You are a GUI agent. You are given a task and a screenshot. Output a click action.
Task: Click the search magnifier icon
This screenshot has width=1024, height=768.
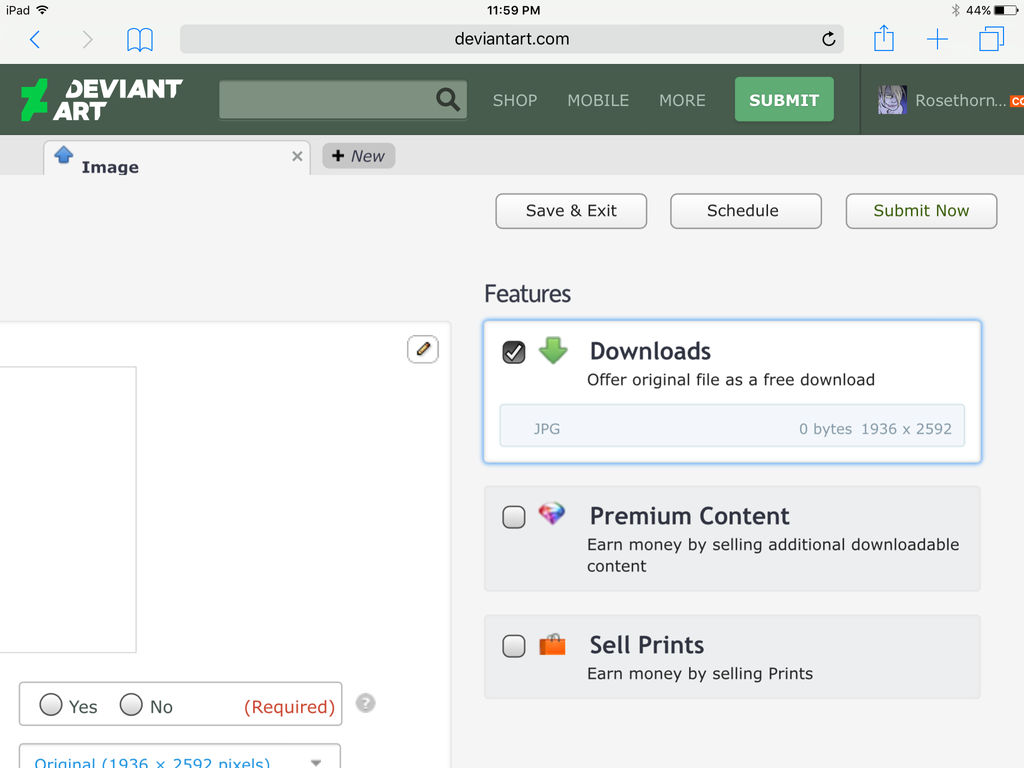[x=447, y=99]
